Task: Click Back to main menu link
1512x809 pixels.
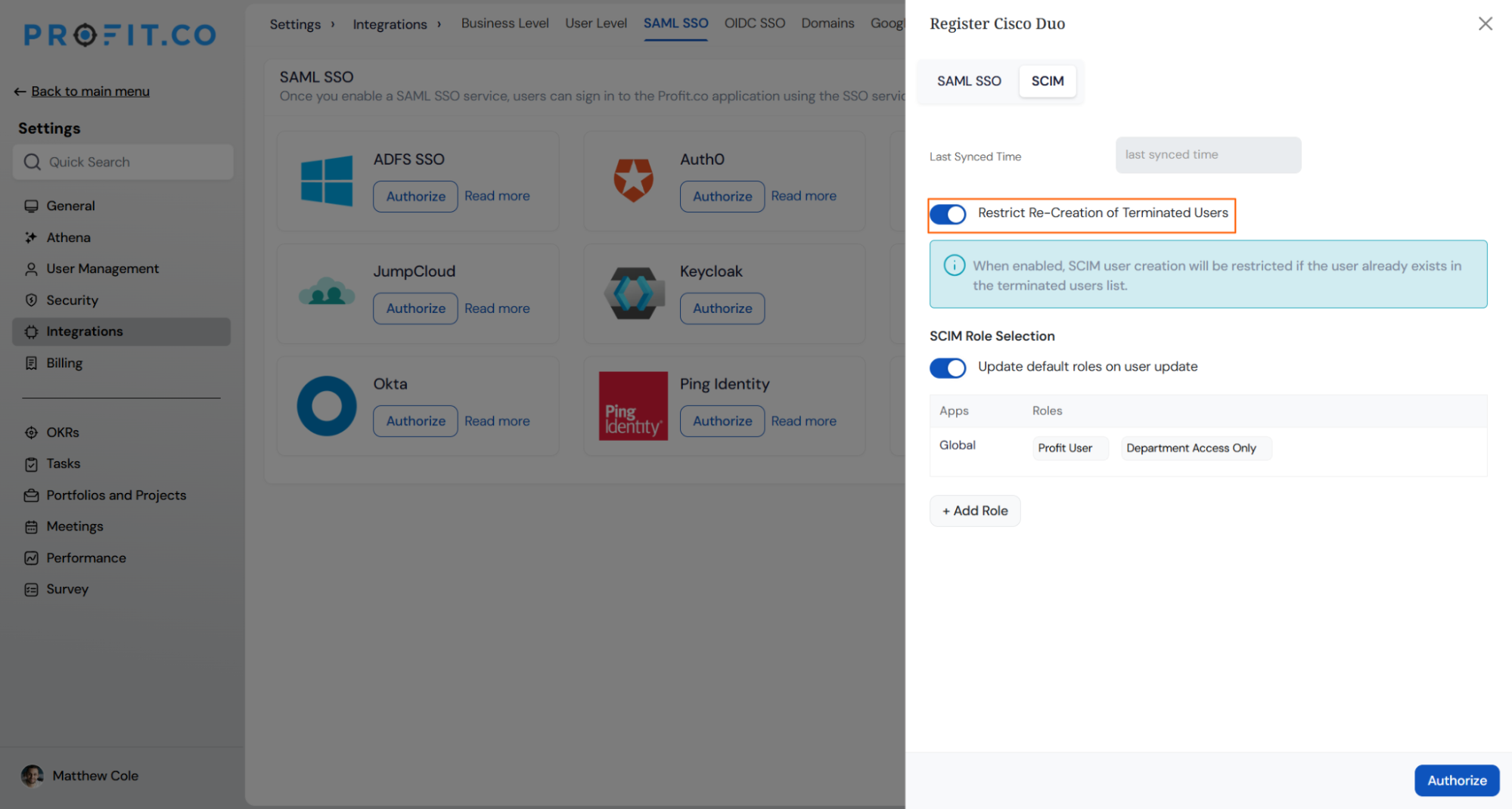Action: click(x=90, y=91)
